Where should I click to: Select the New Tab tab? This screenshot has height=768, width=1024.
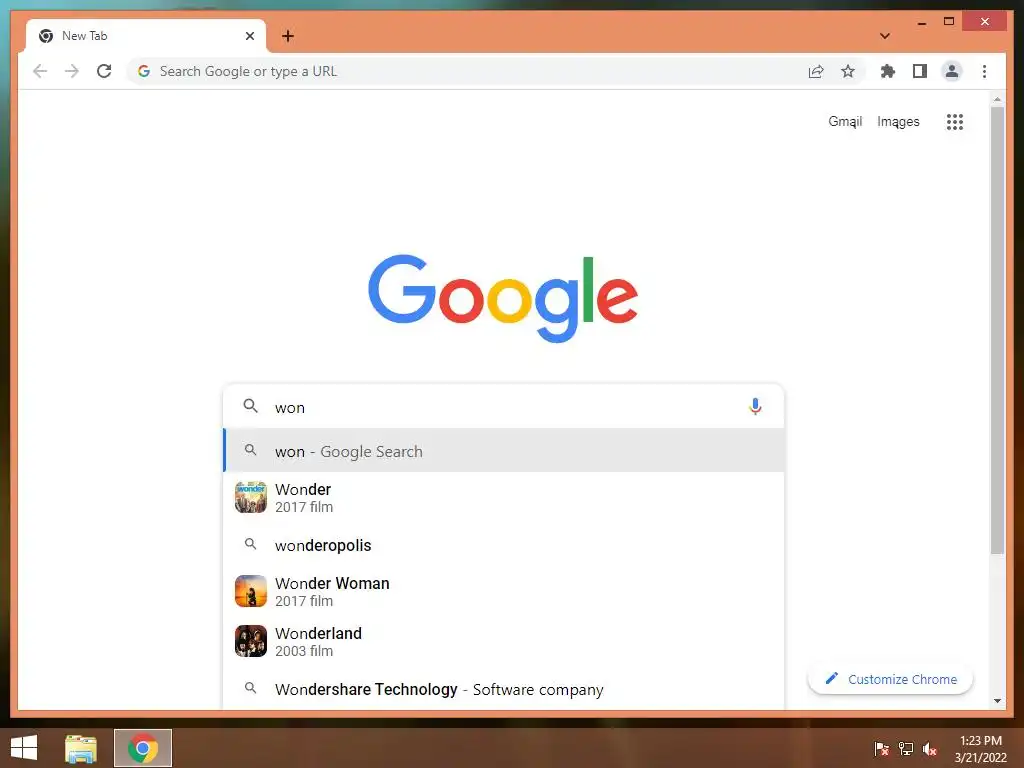click(146, 36)
